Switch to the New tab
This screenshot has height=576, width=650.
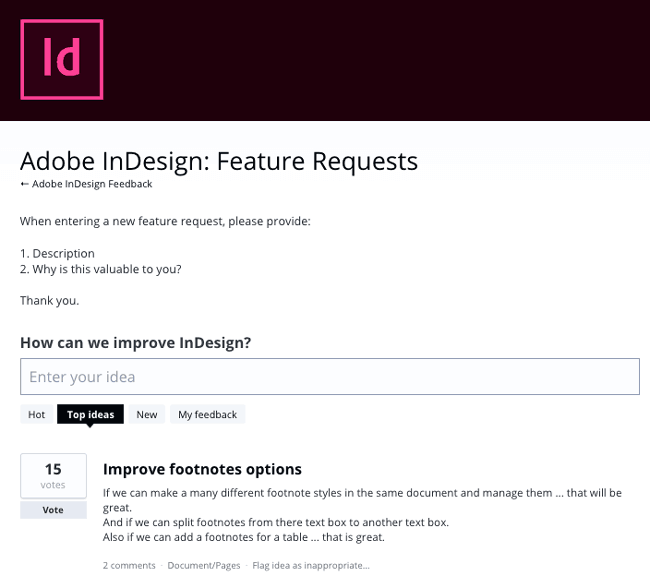[x=147, y=414]
